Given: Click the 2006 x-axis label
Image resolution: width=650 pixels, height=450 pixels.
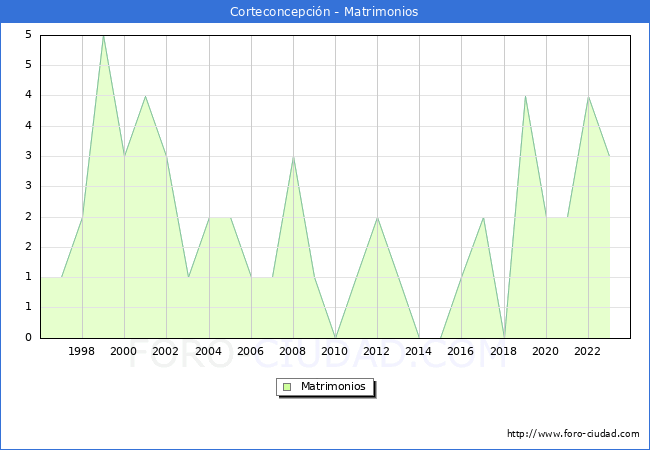Looking at the screenshot, I should click(x=250, y=351).
